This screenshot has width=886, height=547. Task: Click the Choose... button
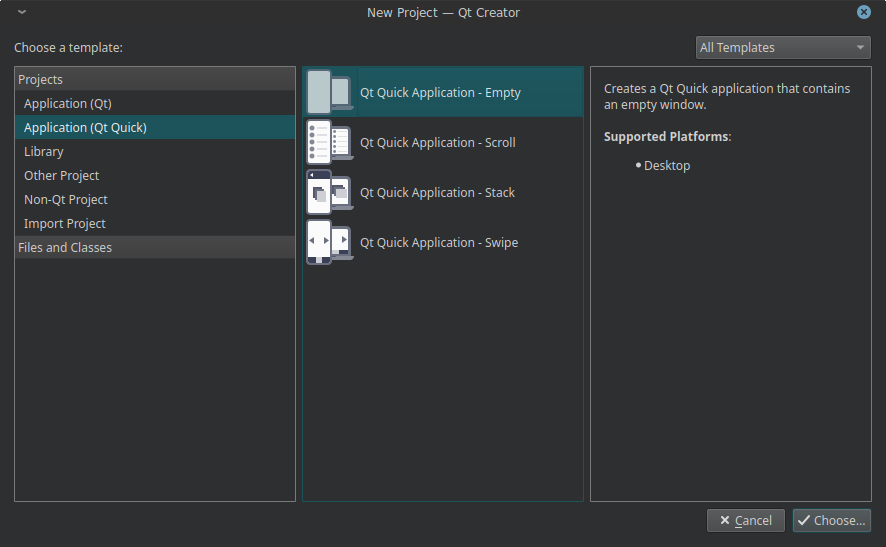pyautogui.click(x=831, y=520)
